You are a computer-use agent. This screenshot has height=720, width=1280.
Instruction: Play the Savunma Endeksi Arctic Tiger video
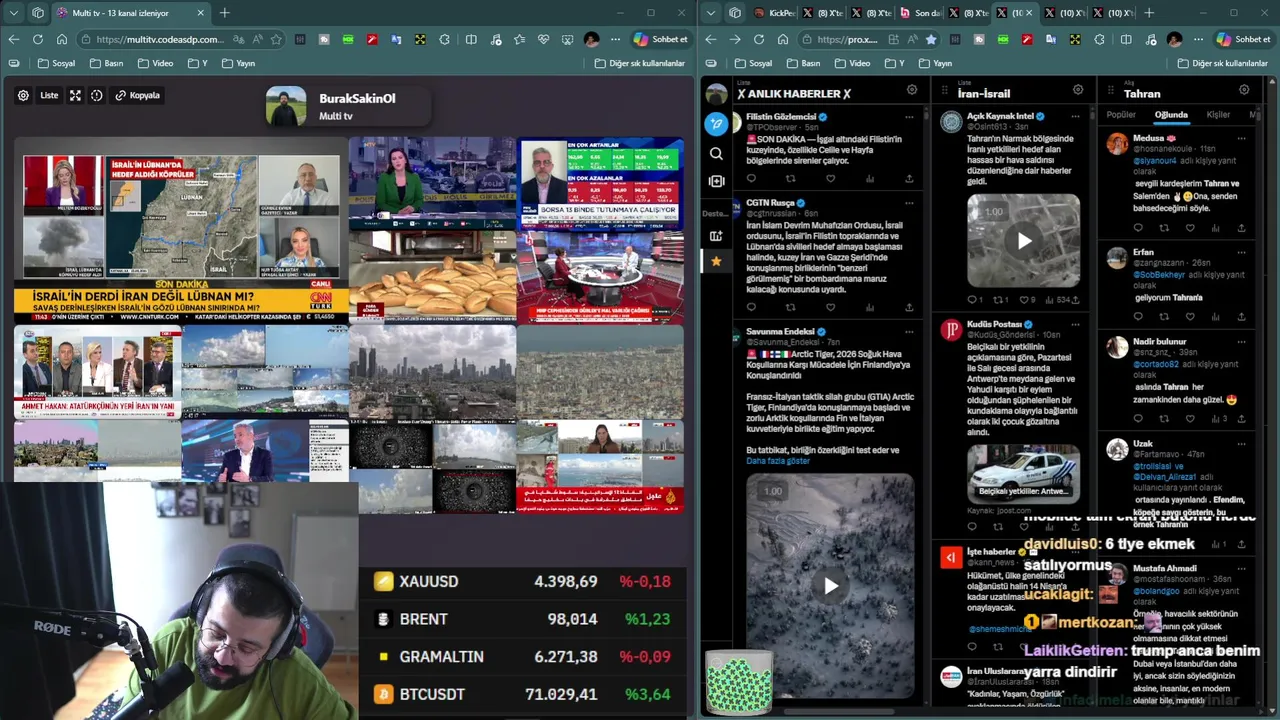(x=830, y=586)
